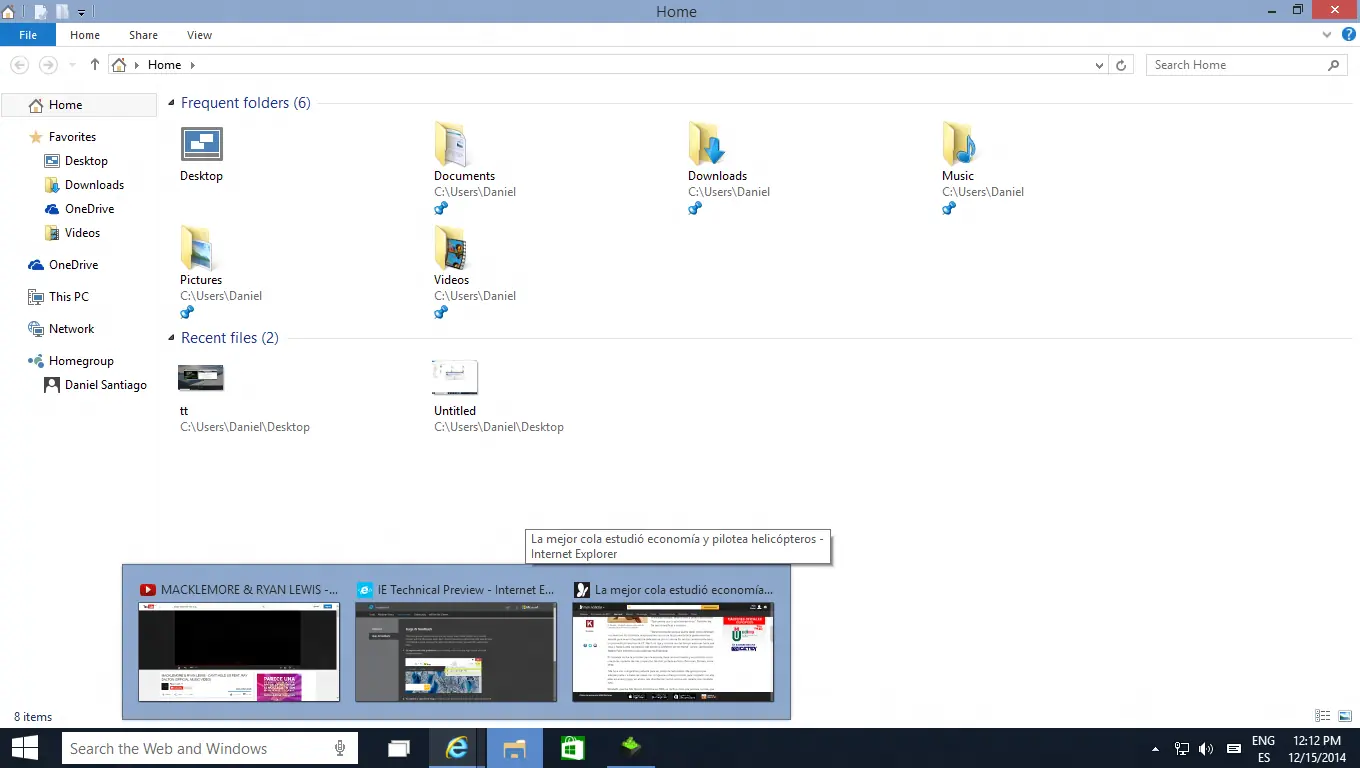1360x768 pixels.
Task: Open the File menu
Action: [x=28, y=35]
